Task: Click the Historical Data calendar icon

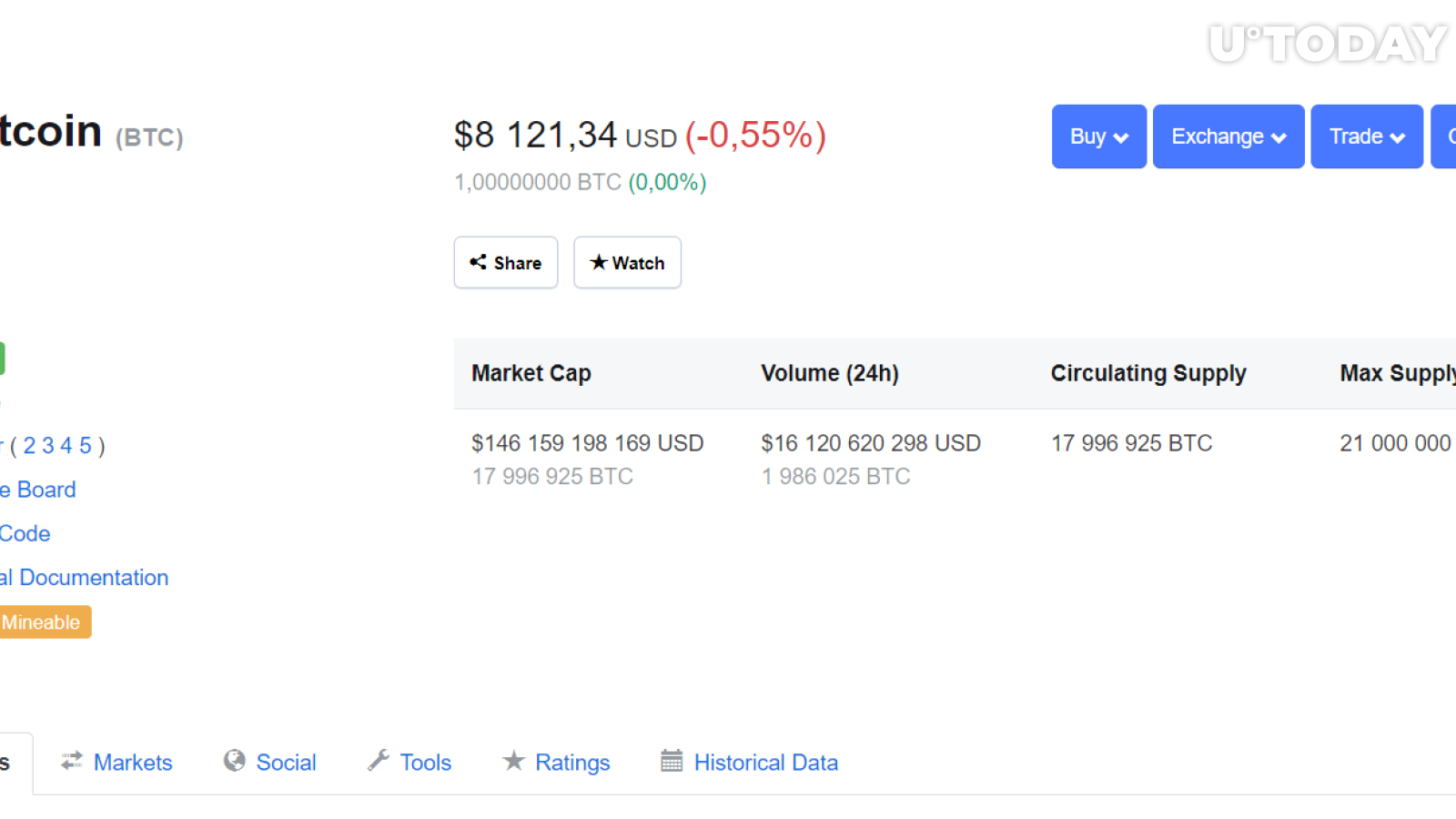Action: (672, 761)
